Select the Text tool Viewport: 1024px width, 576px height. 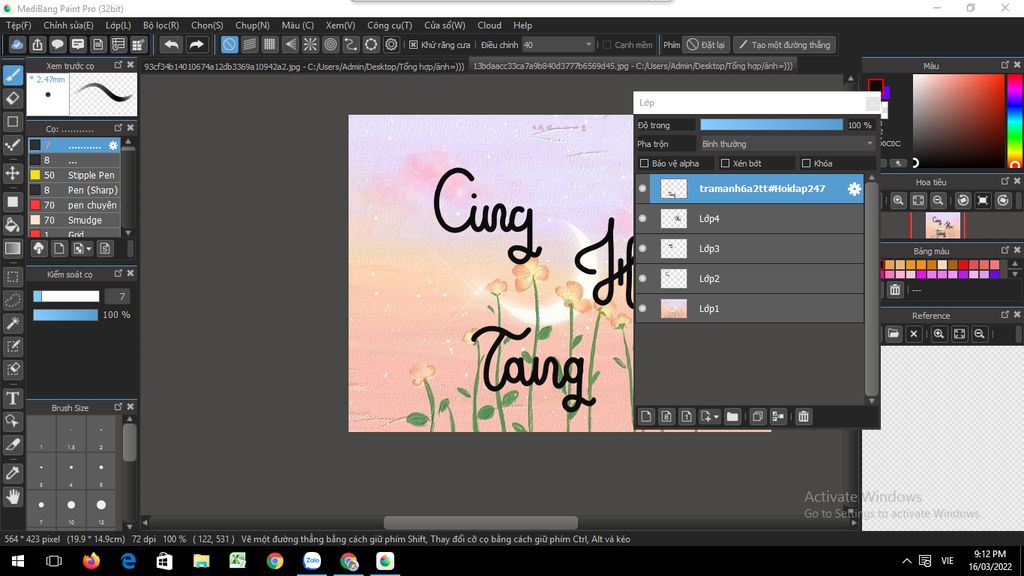(12, 398)
